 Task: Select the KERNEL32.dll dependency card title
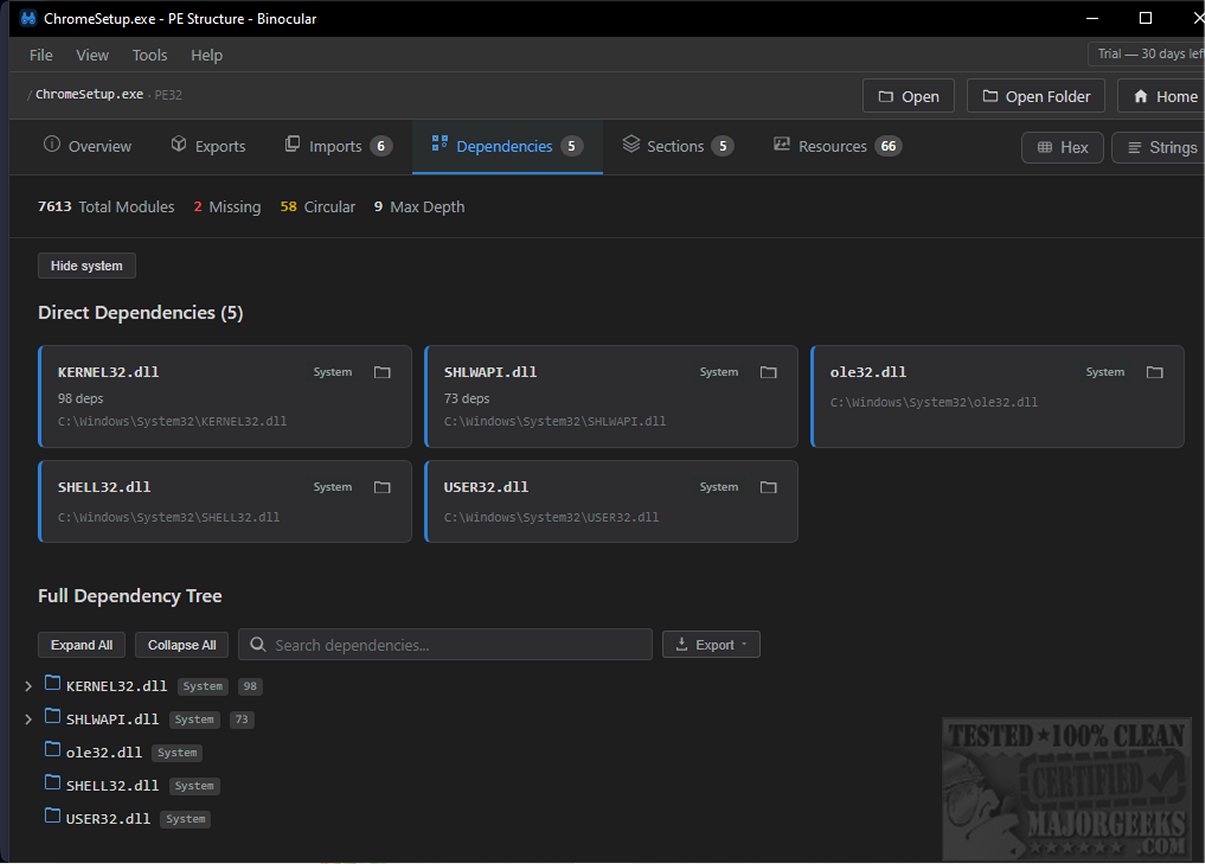(108, 372)
